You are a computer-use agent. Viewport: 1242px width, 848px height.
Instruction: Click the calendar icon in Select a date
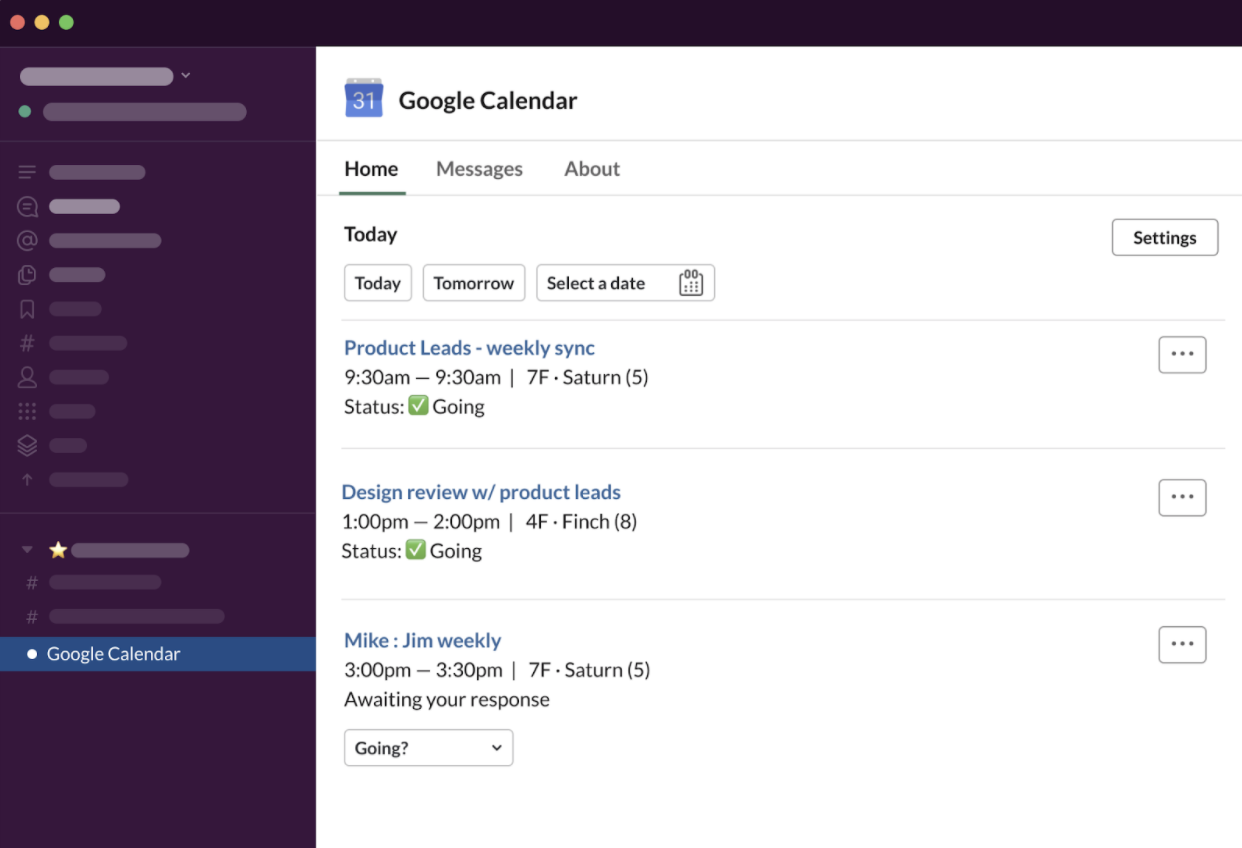coord(691,283)
